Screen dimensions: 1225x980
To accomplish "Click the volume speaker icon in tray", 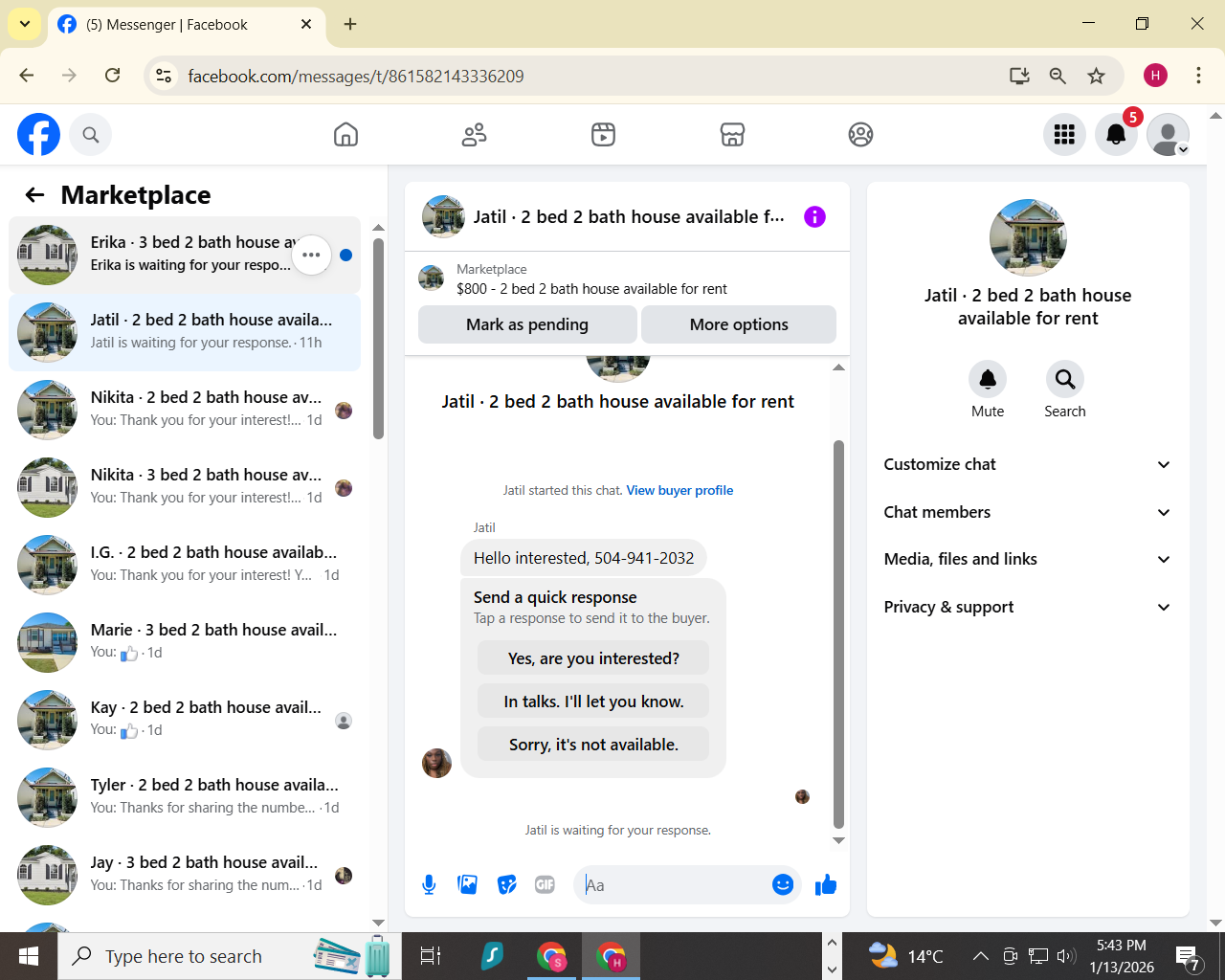I will [x=1066, y=956].
